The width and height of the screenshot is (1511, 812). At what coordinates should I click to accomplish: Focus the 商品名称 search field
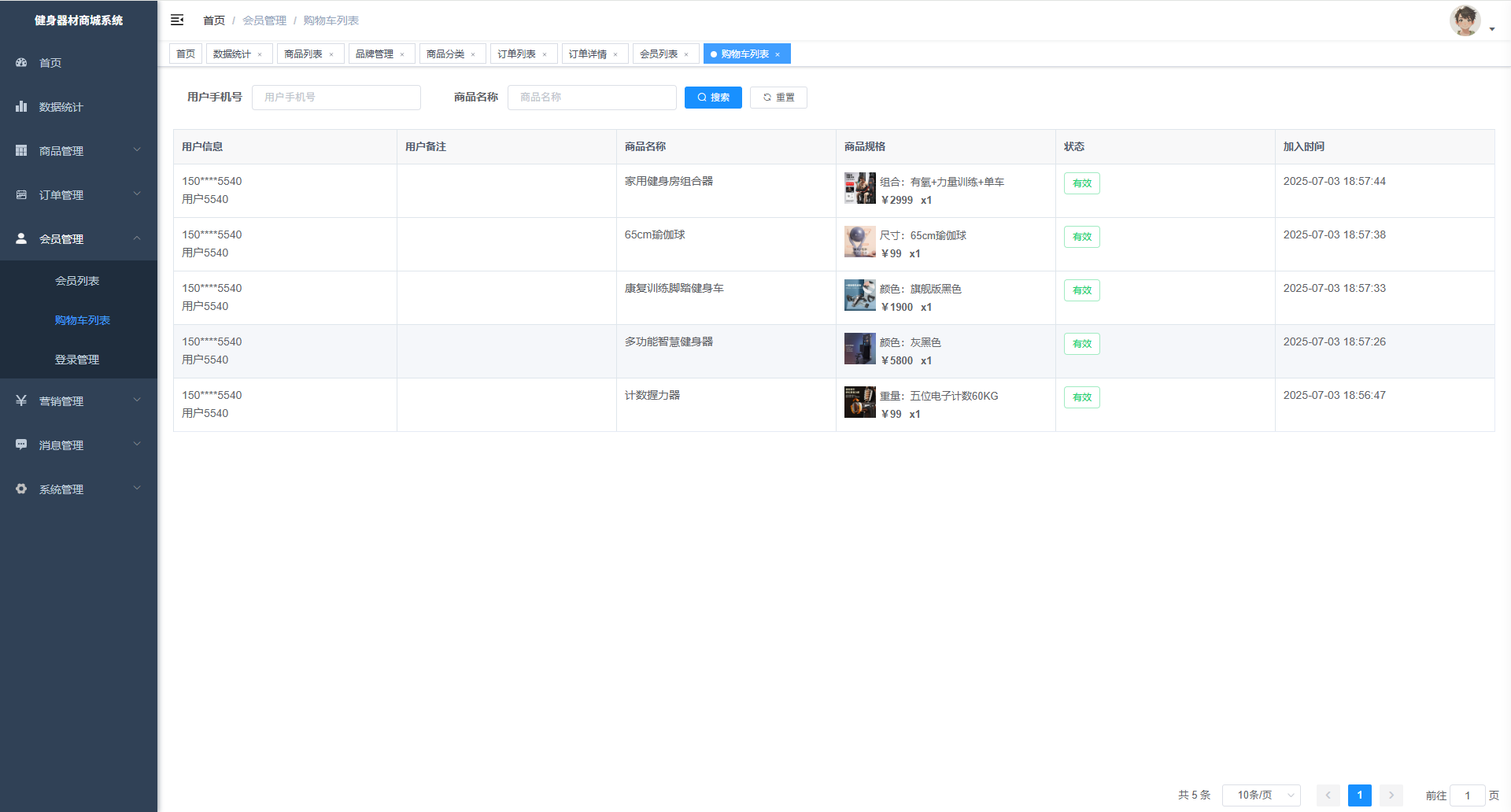point(592,98)
